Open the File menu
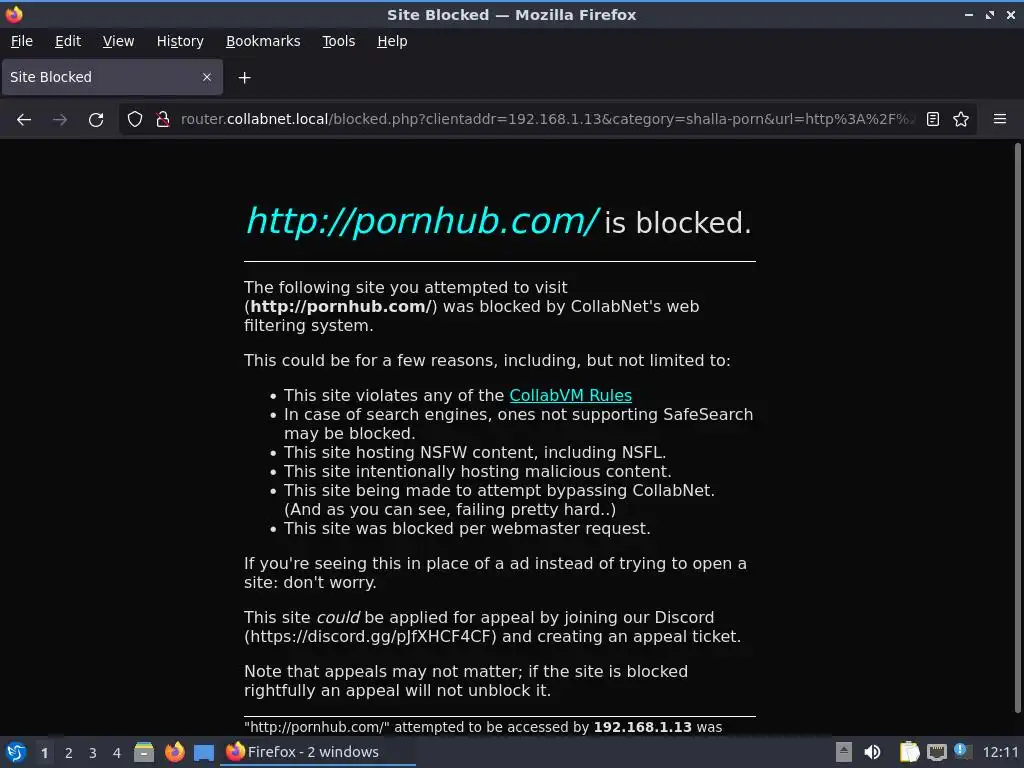The image size is (1024, 768). pyautogui.click(x=22, y=41)
